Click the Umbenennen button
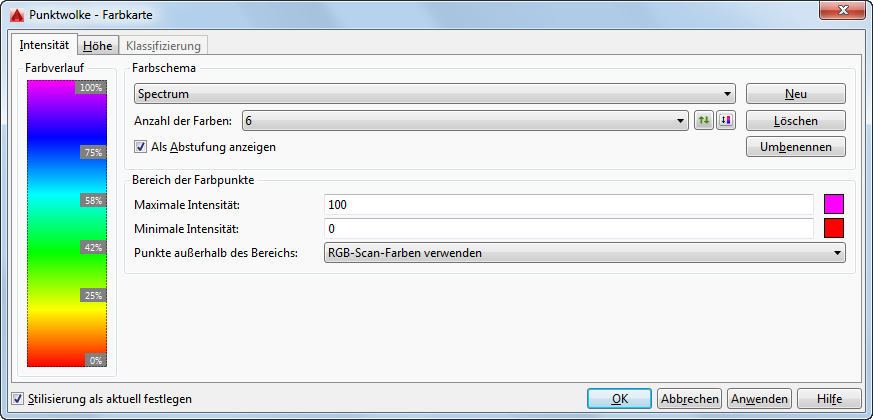The width and height of the screenshot is (873, 420). (x=796, y=146)
